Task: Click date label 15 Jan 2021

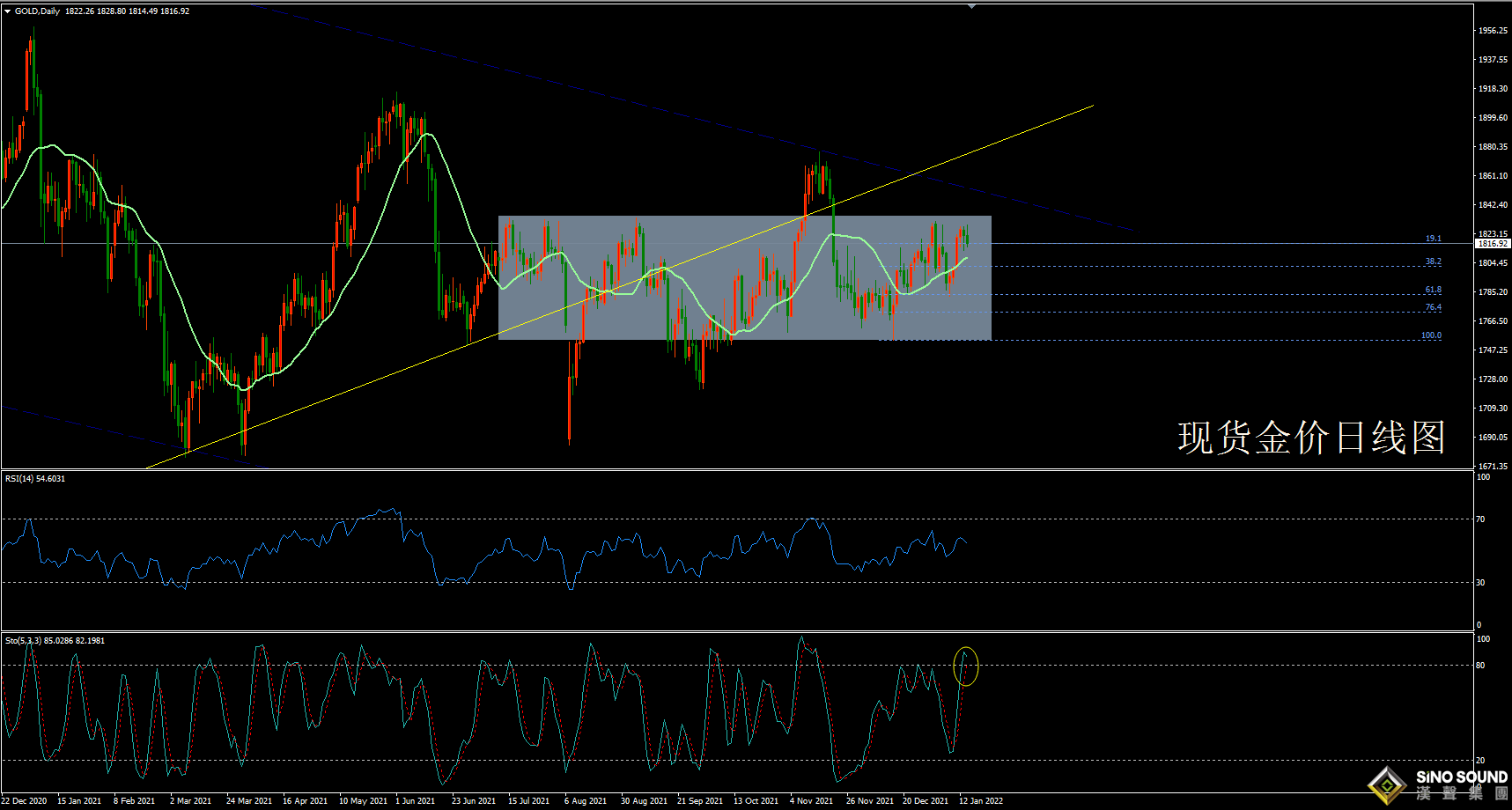Action: point(79,801)
